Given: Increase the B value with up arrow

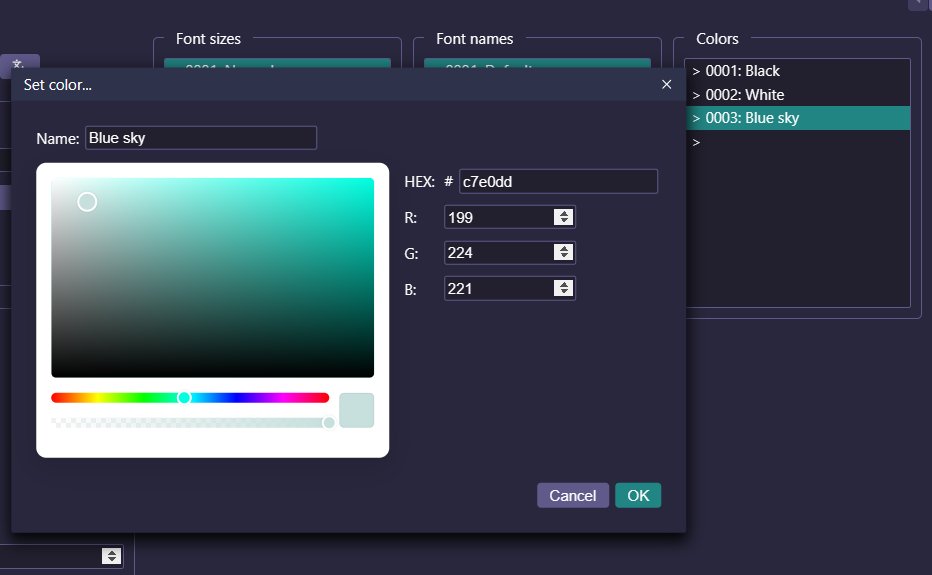Looking at the screenshot, I should click(563, 284).
